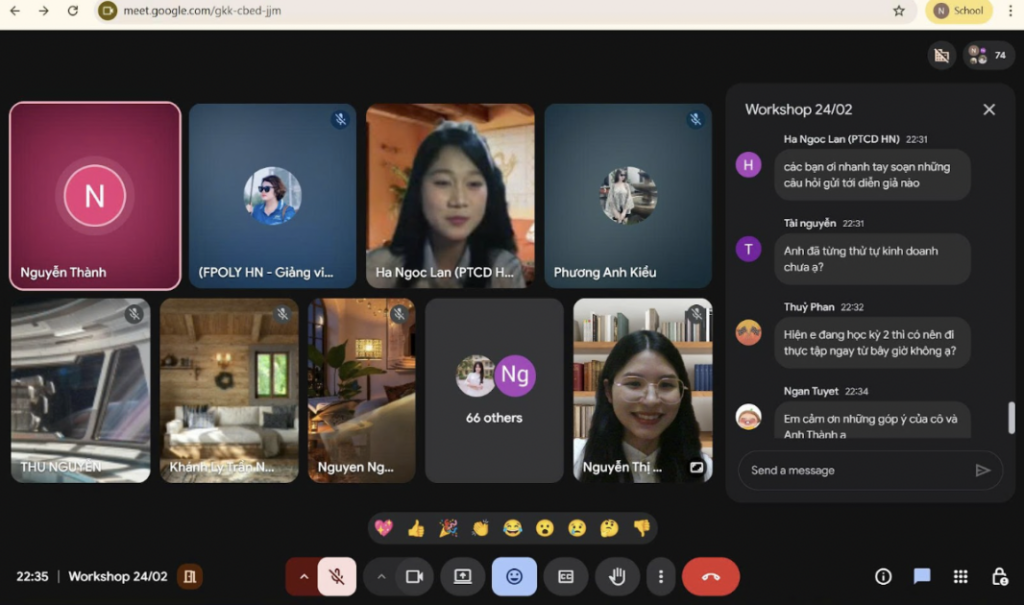This screenshot has width=1024, height=605.
Task: Open host controls lock icon
Action: [x=999, y=576]
